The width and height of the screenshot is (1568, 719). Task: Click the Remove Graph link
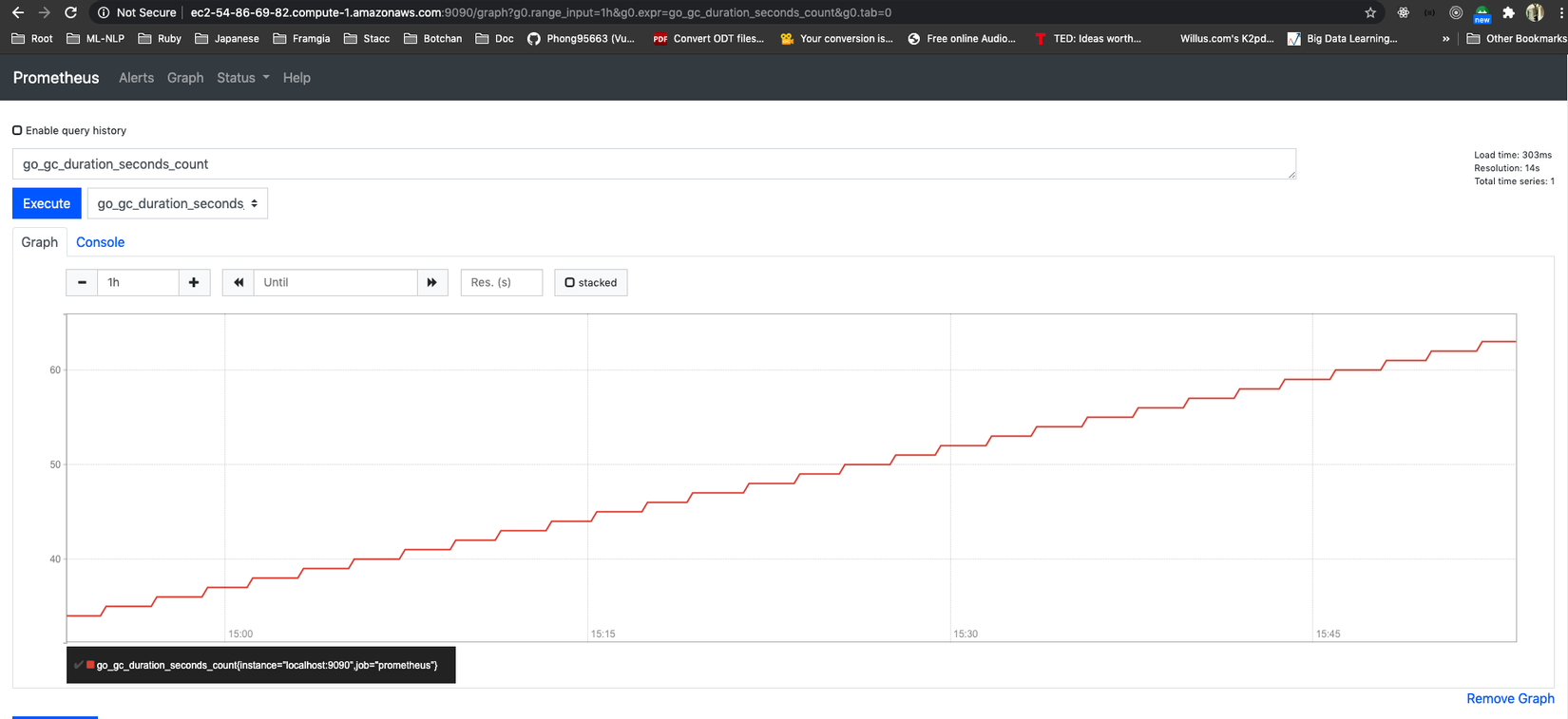(x=1510, y=698)
